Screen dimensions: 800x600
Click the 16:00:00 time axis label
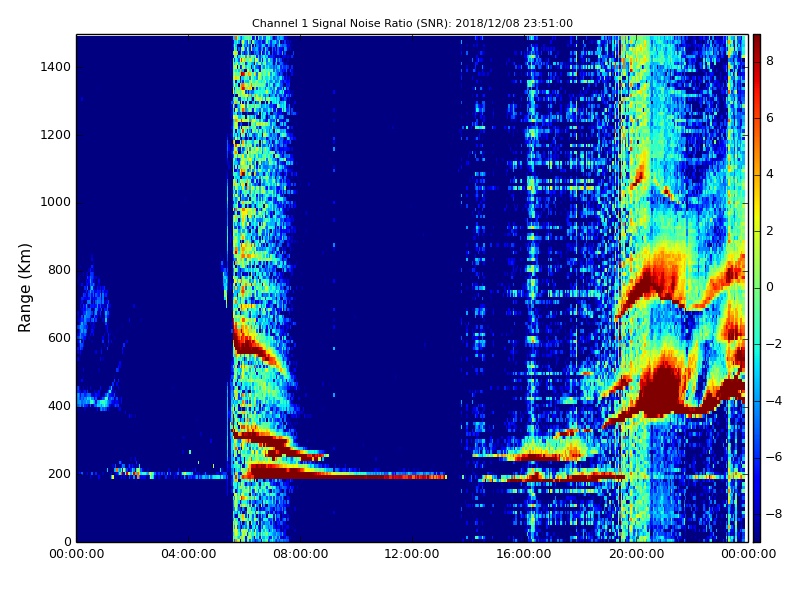(524, 554)
